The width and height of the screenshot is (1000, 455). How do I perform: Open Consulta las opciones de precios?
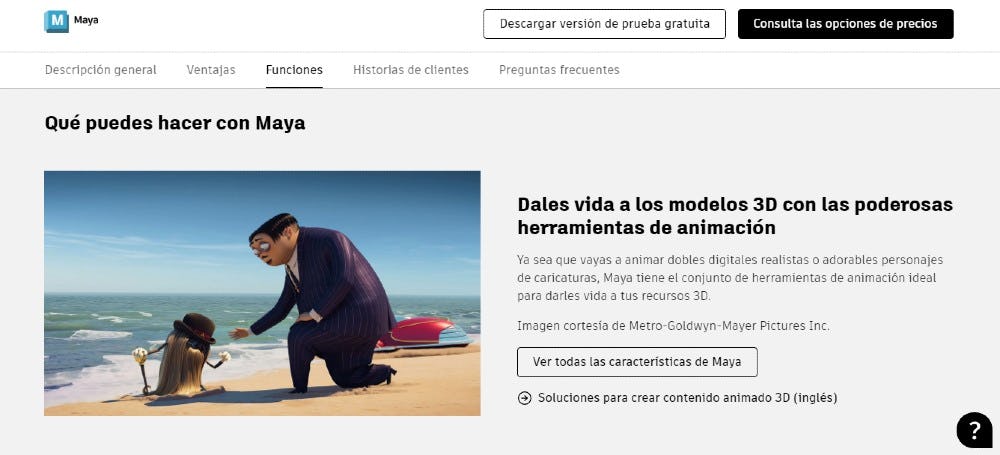(x=845, y=24)
